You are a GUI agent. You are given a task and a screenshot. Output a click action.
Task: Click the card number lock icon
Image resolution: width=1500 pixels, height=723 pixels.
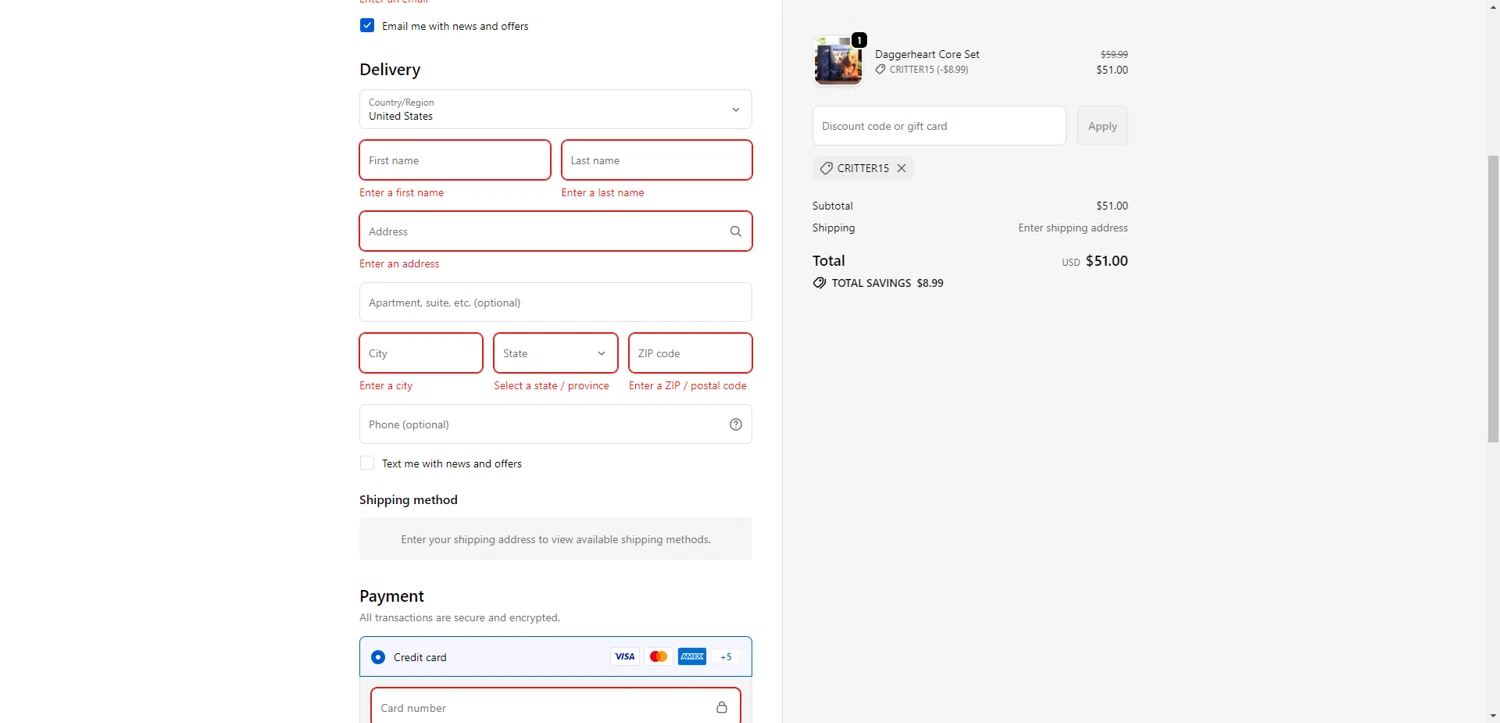pos(721,708)
